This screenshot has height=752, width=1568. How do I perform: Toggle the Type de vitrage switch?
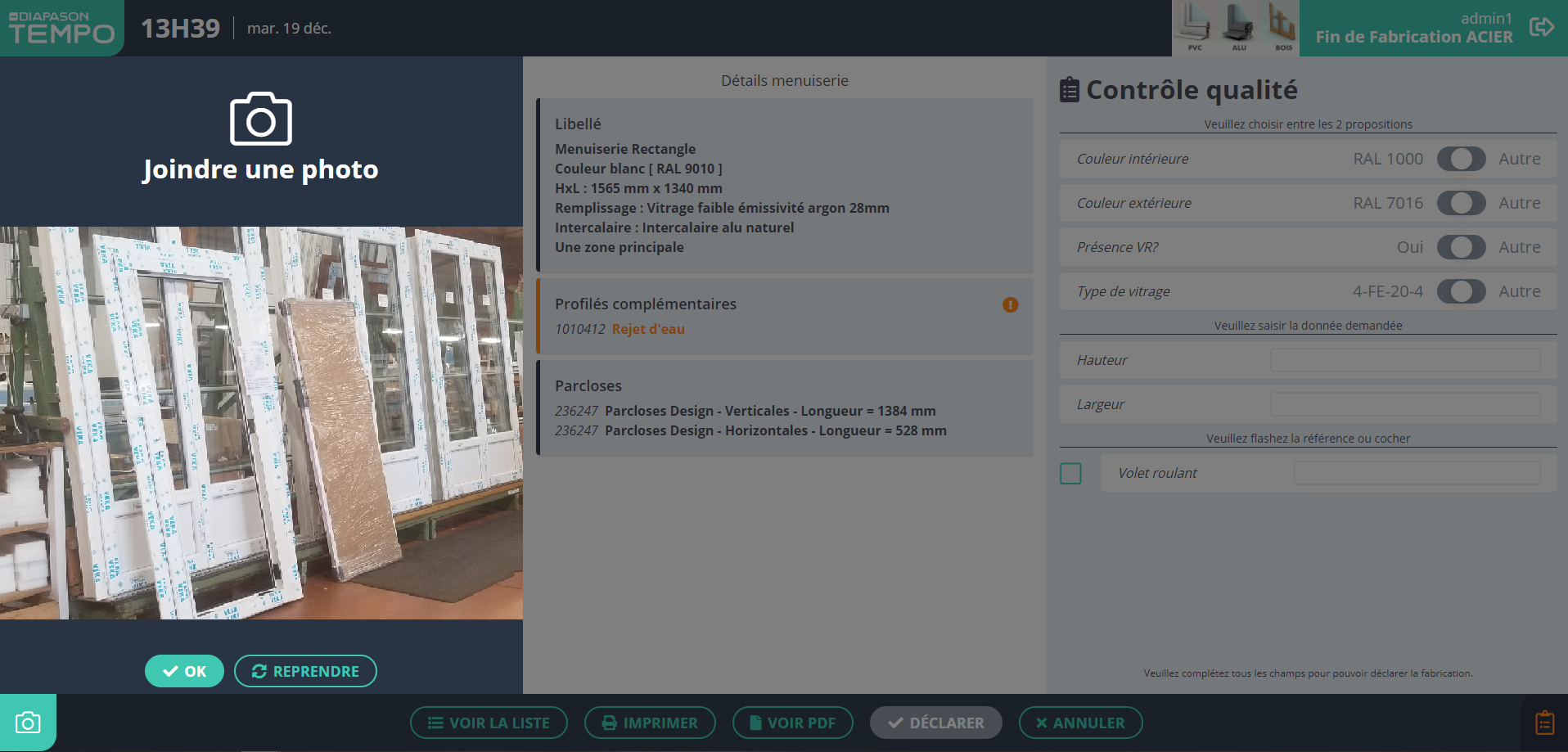click(1461, 291)
